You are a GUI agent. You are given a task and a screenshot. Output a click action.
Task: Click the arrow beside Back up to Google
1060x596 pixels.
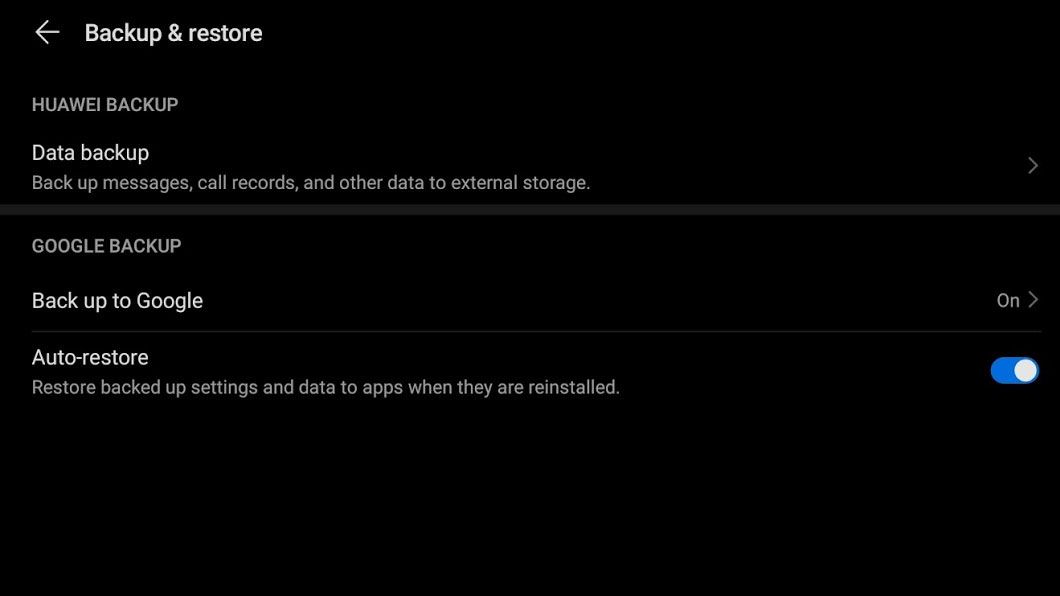1031,299
